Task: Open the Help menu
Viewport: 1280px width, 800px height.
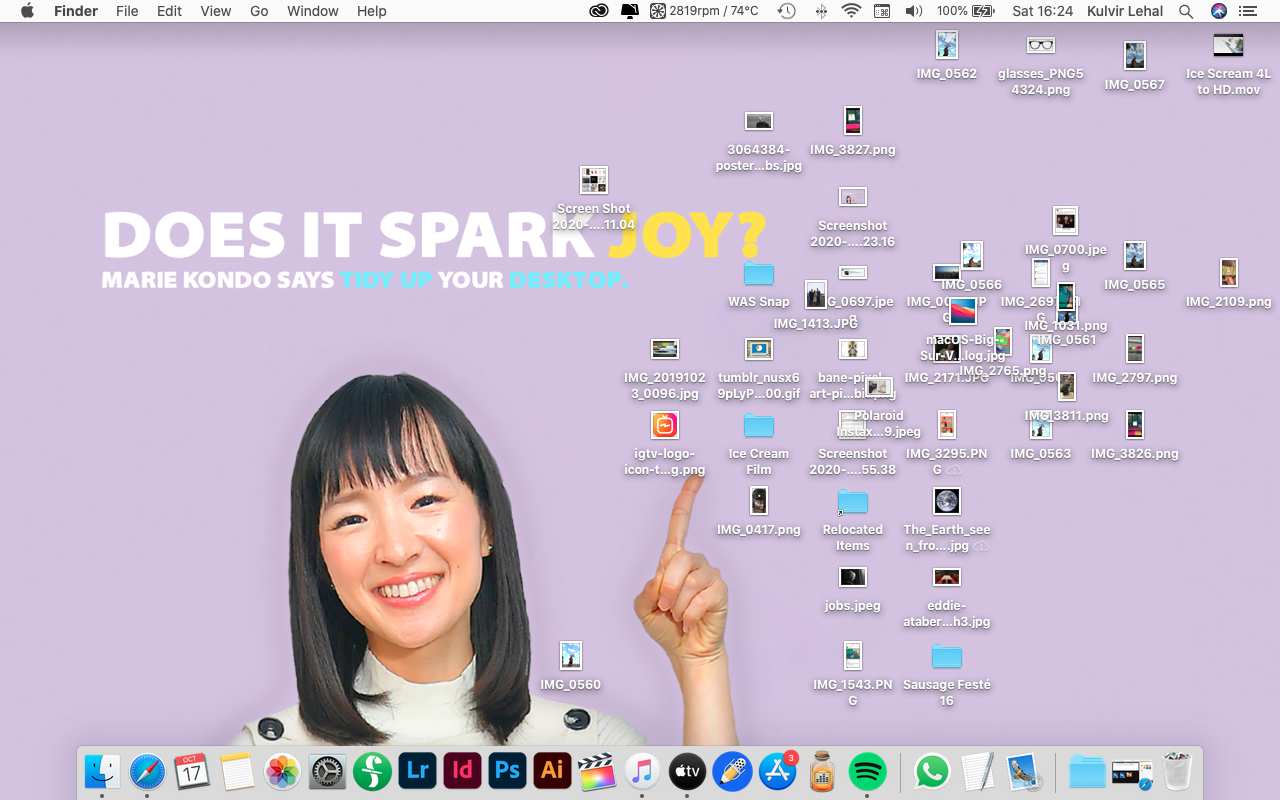Action: pyautogui.click(x=371, y=11)
